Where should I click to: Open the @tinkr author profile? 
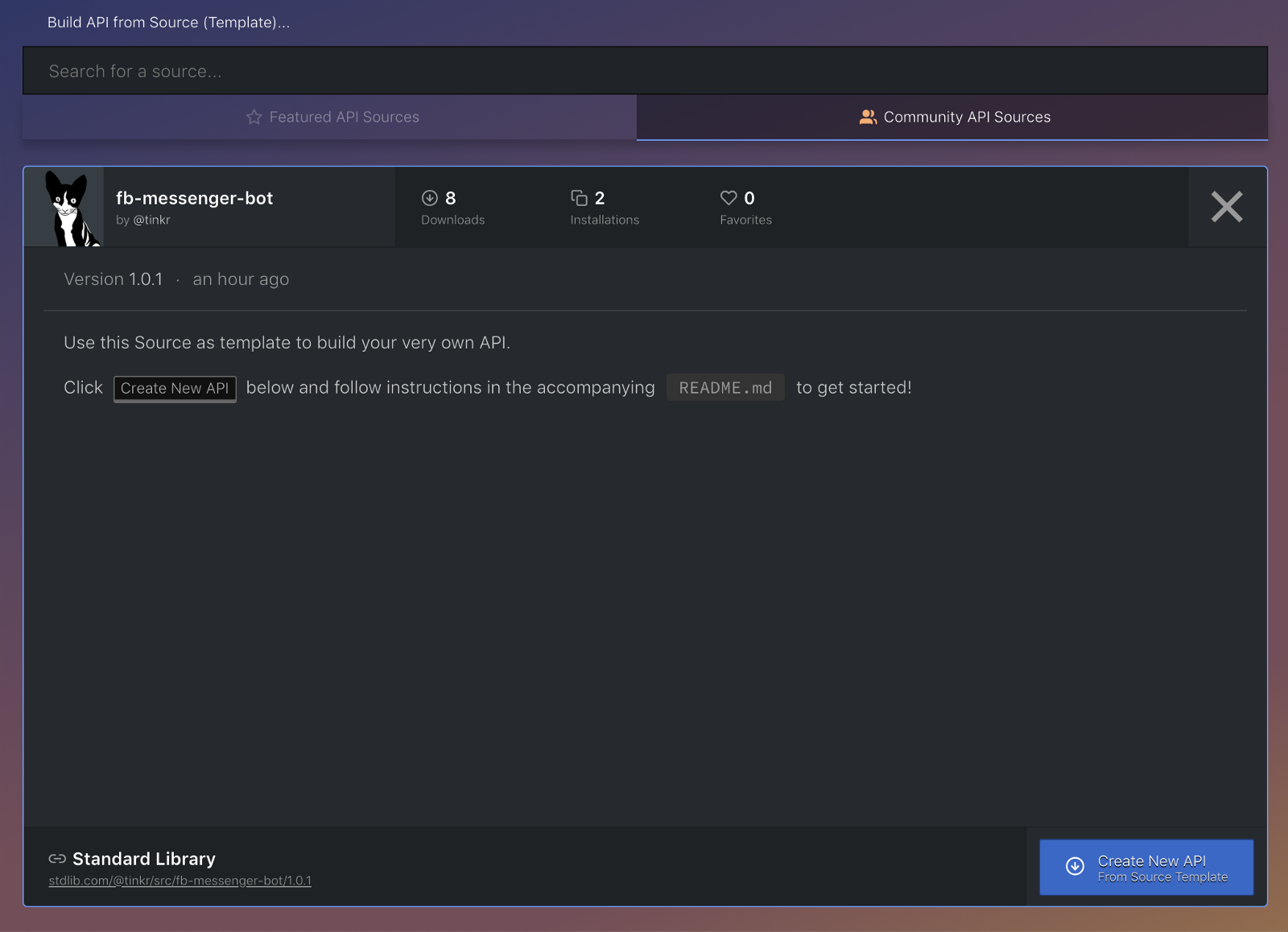[151, 220]
